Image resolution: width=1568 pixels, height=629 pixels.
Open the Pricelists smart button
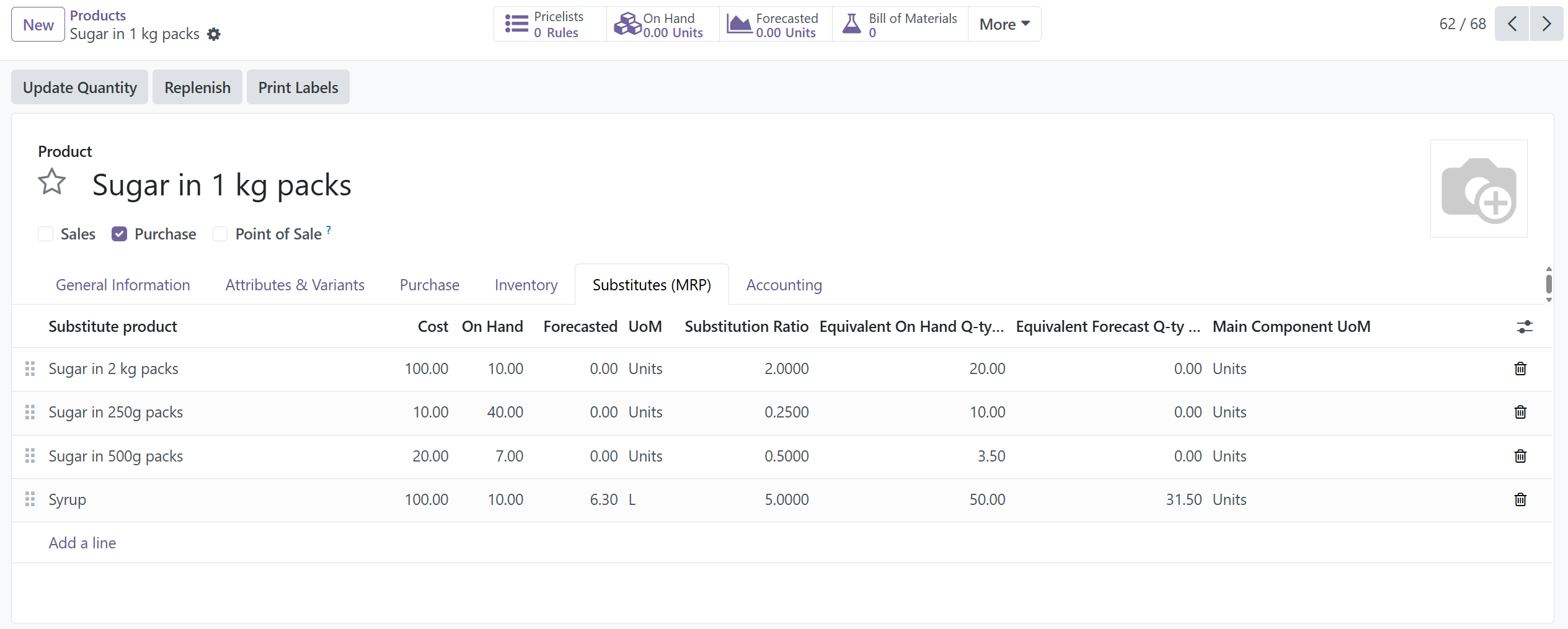pos(548,24)
